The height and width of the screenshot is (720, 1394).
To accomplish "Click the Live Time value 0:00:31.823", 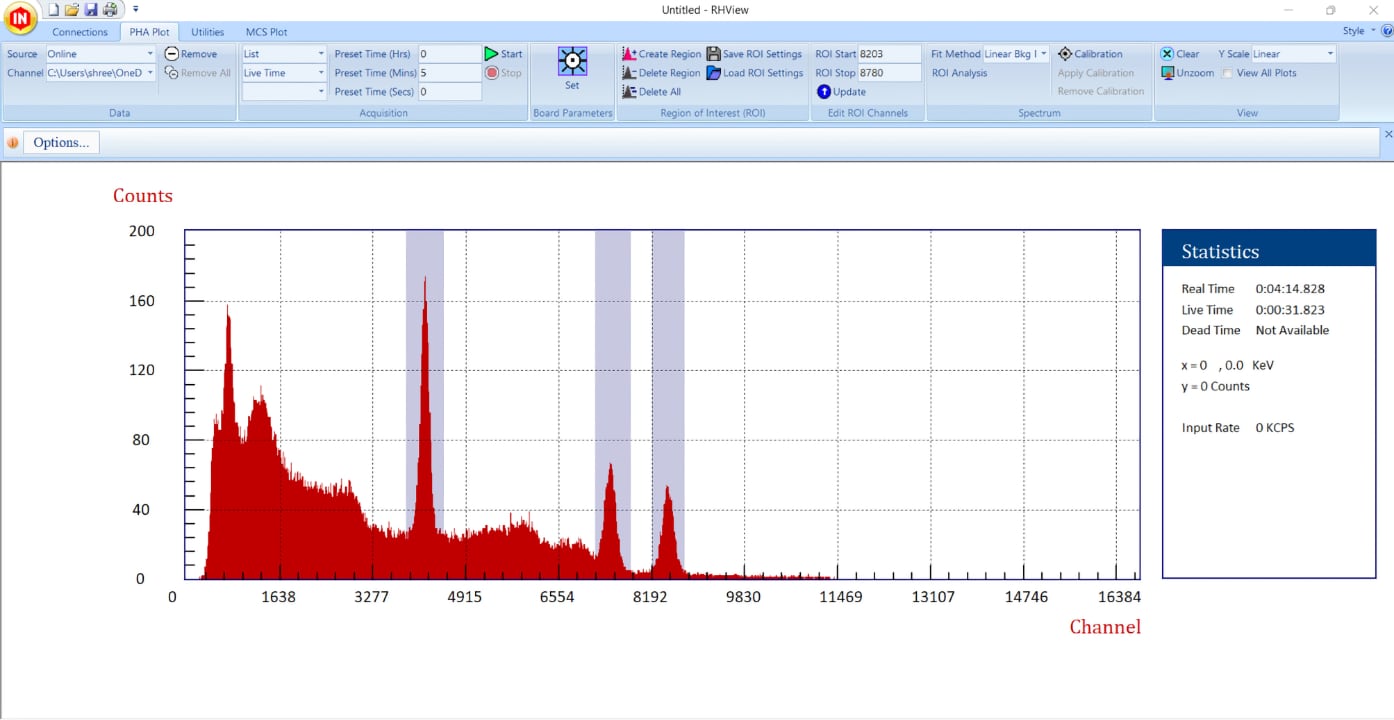I will pos(1290,310).
